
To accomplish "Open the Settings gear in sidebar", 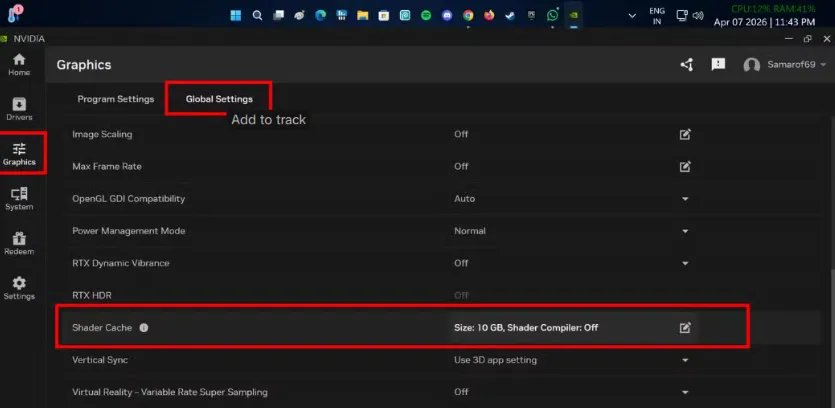I will (x=19, y=288).
